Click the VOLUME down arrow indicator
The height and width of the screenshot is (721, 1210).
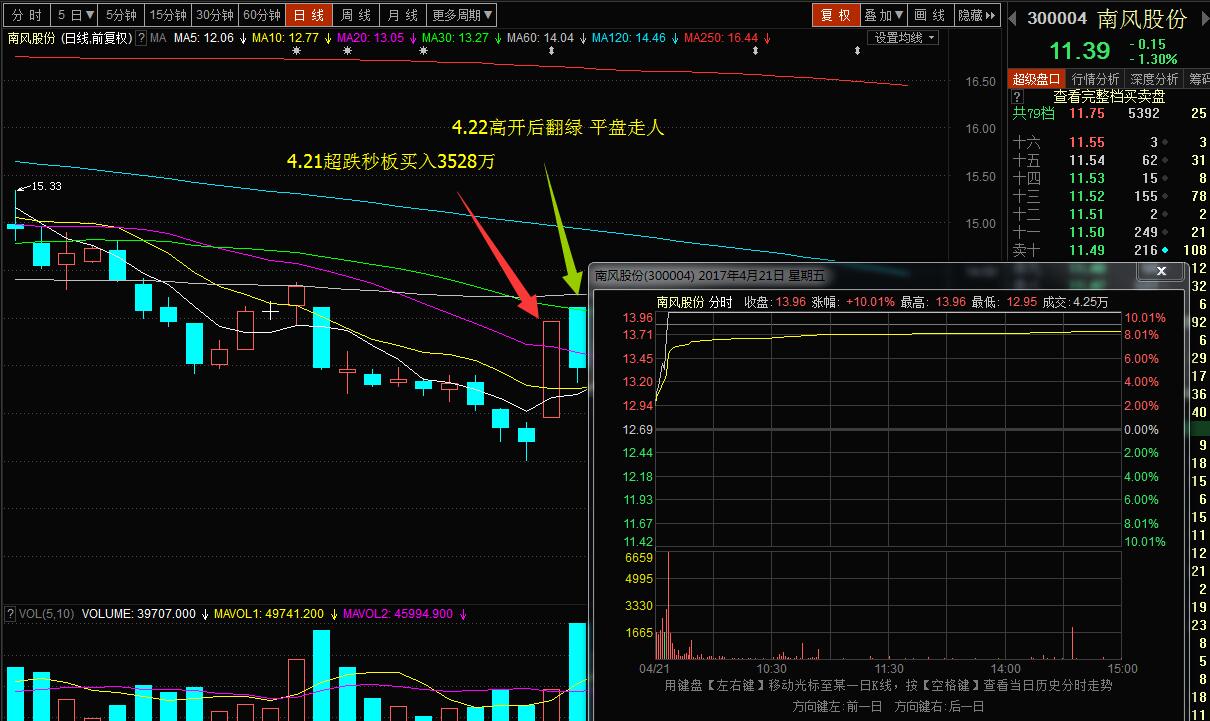[x=205, y=614]
